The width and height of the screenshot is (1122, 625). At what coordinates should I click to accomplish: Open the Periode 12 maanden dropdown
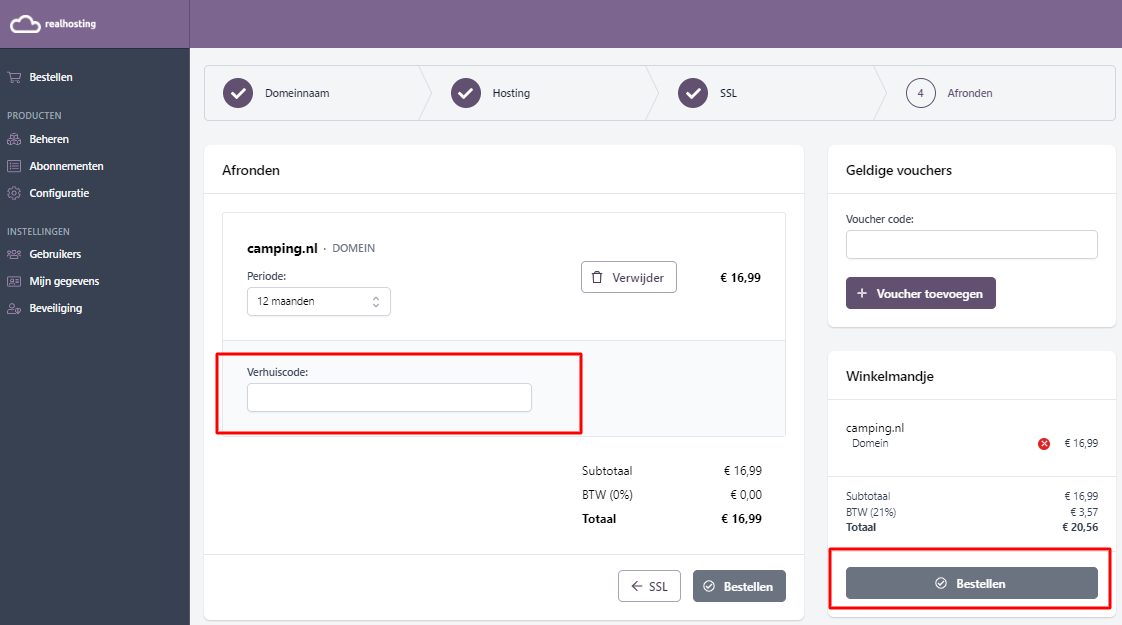click(318, 301)
